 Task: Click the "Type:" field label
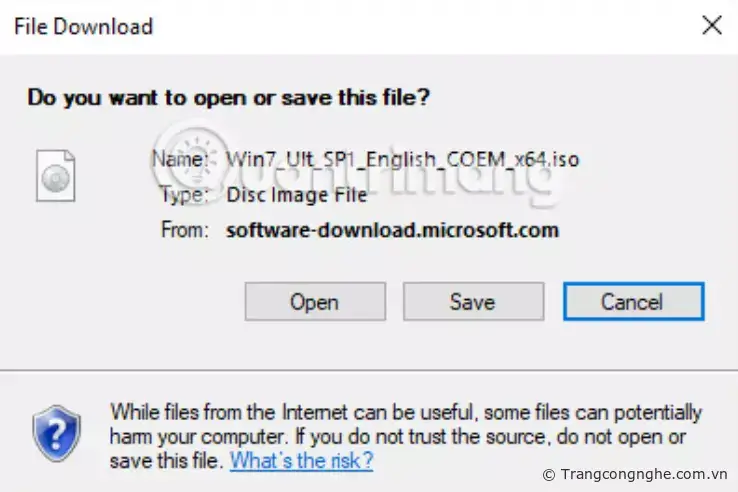[x=185, y=194]
